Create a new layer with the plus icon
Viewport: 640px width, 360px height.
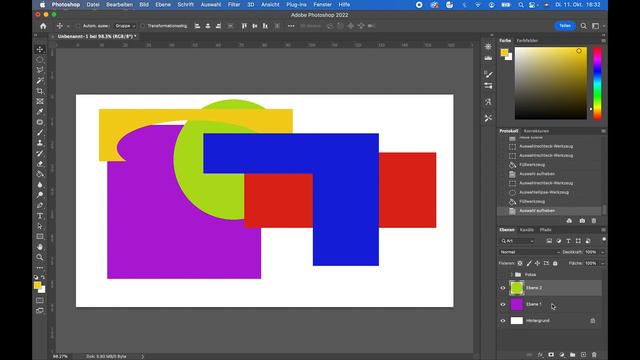583,355
